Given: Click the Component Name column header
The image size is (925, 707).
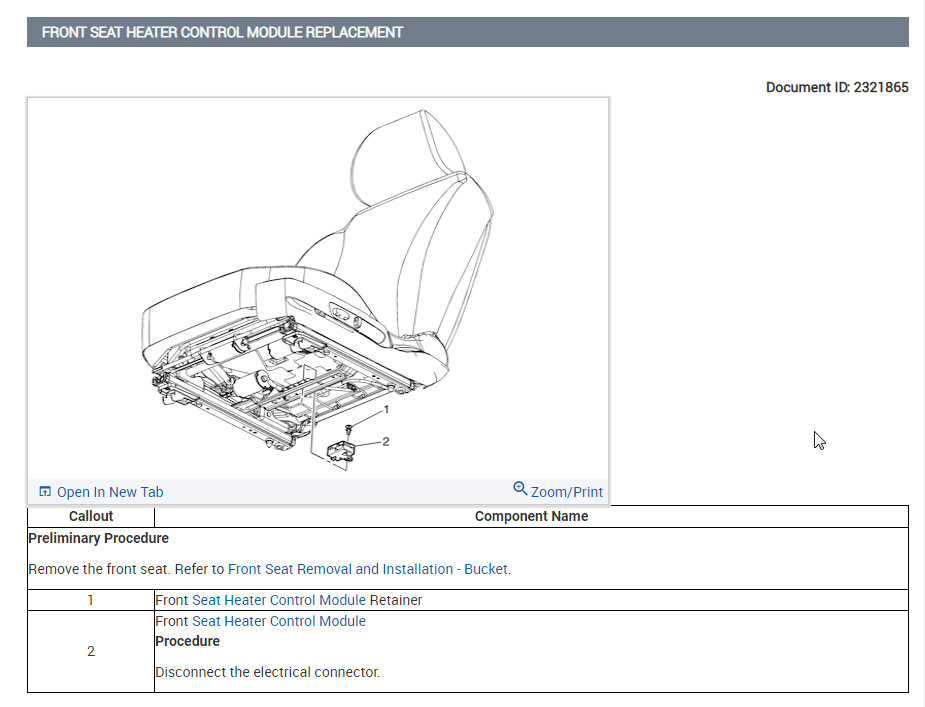Looking at the screenshot, I should click(x=531, y=516).
